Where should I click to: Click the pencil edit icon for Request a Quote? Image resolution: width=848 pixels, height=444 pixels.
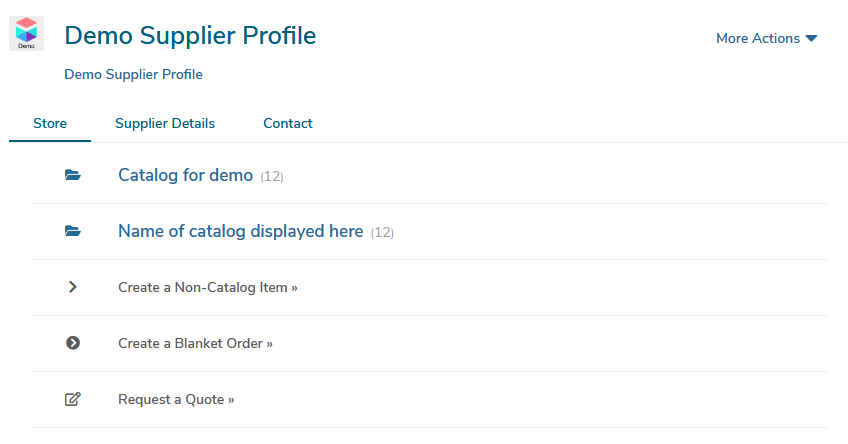[72, 399]
